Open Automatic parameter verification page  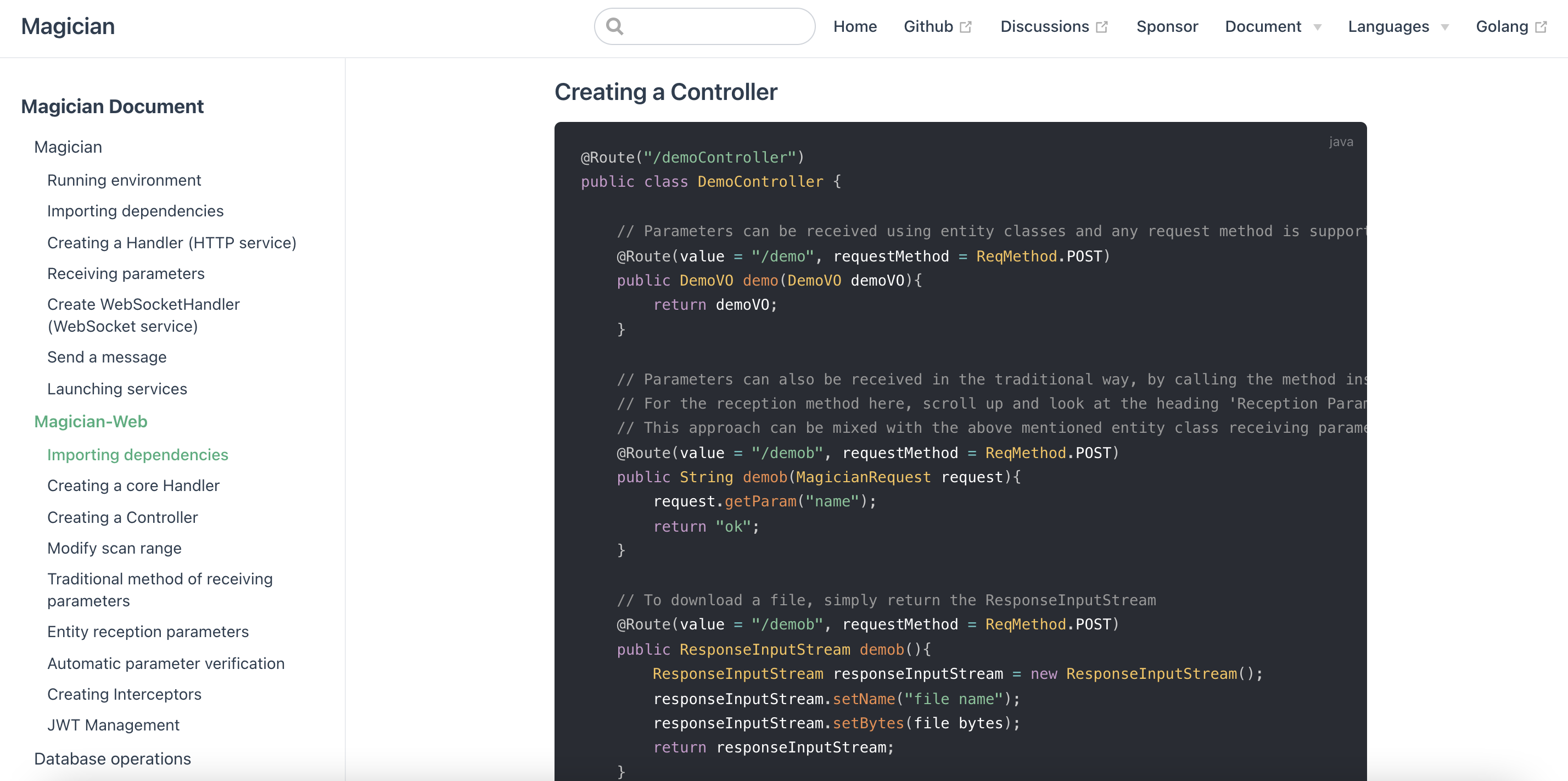[166, 663]
